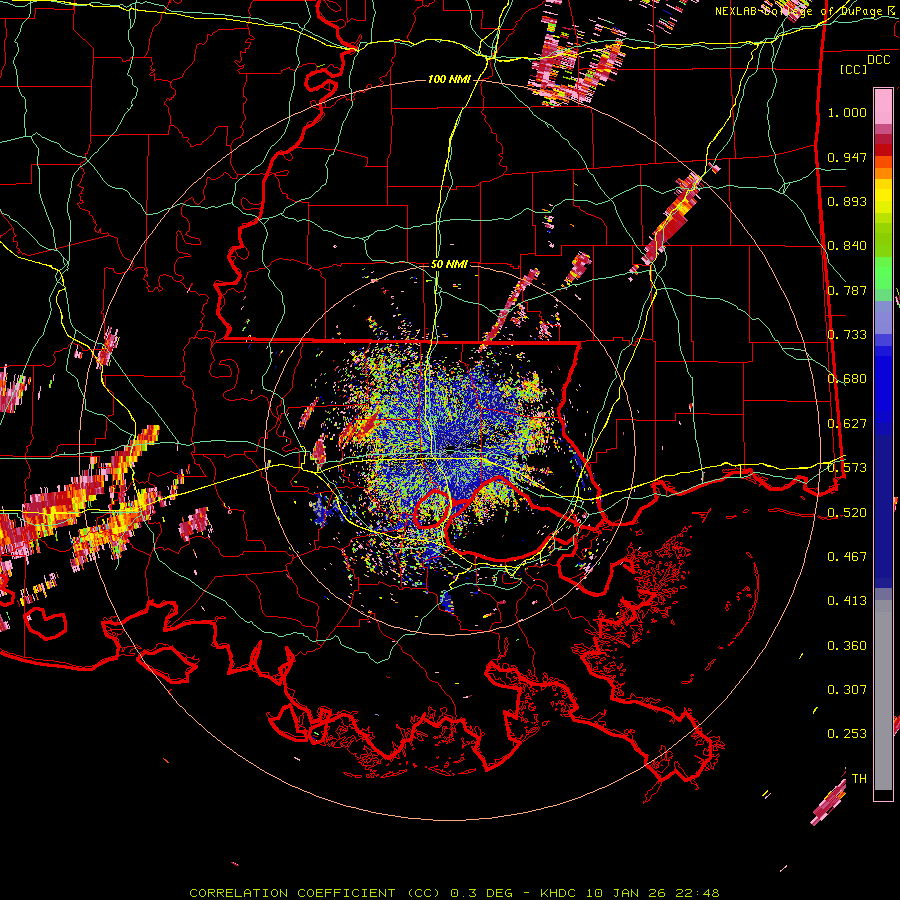
Task: Click the DCC label above color scale
Action: coord(878,60)
